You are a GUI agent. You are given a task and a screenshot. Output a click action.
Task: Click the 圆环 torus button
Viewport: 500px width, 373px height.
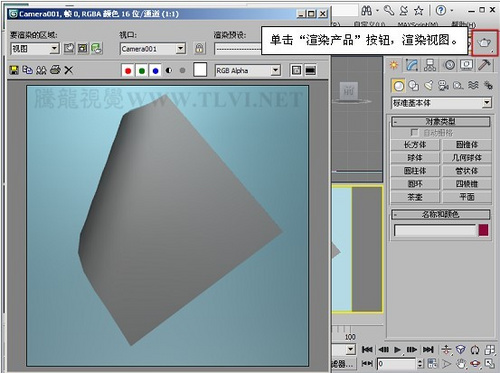(x=415, y=184)
